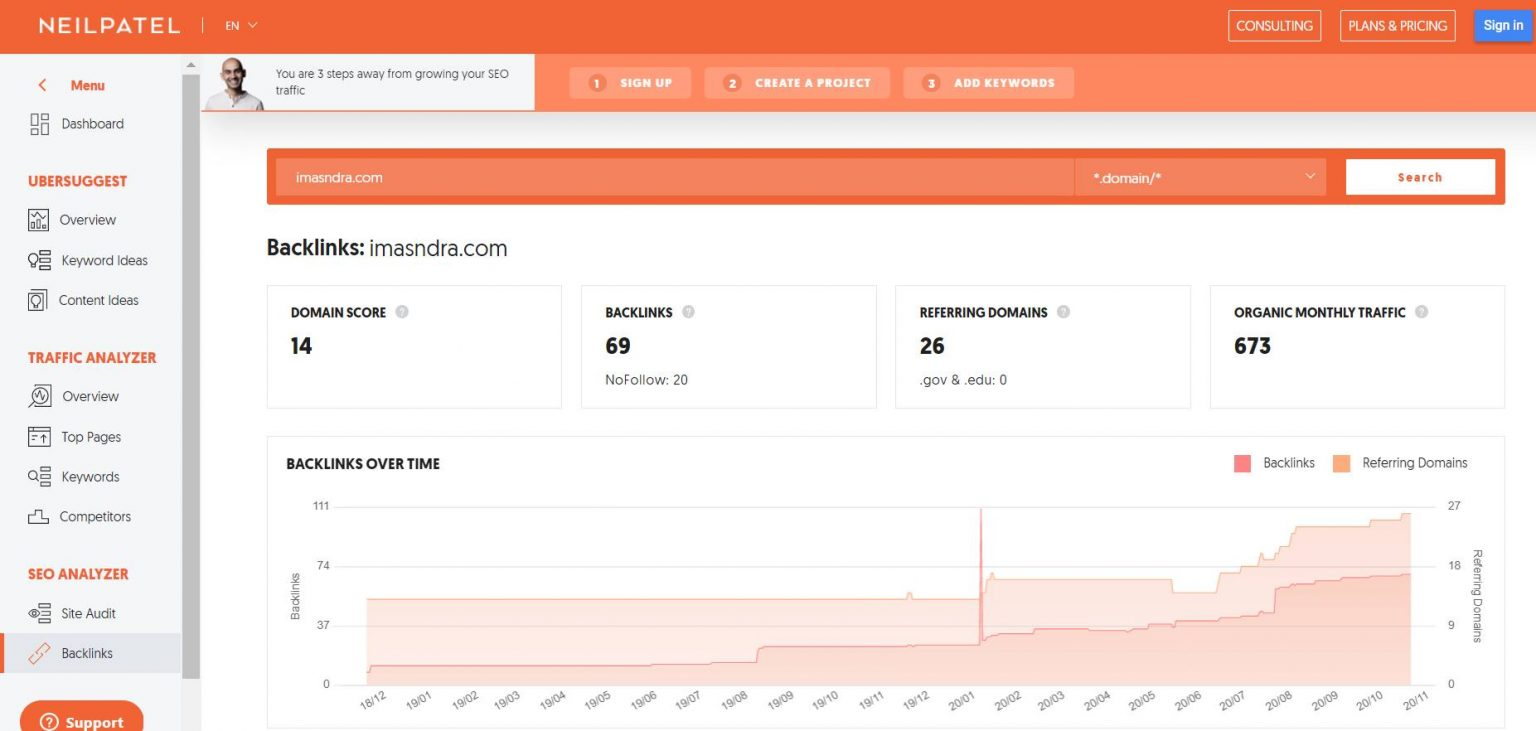Image resolution: width=1536 pixels, height=731 pixels.
Task: Select Backlinks in the sidebar
Action: [x=91, y=653]
